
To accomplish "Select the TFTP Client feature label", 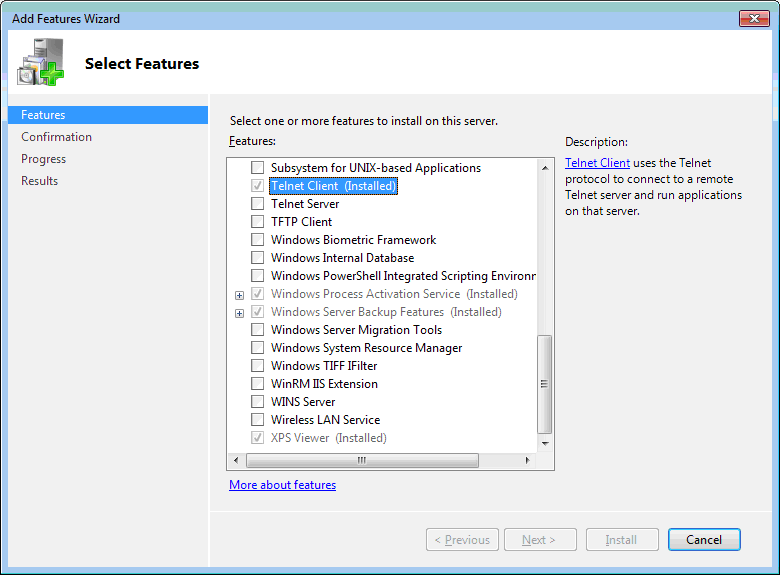I will tap(301, 222).
